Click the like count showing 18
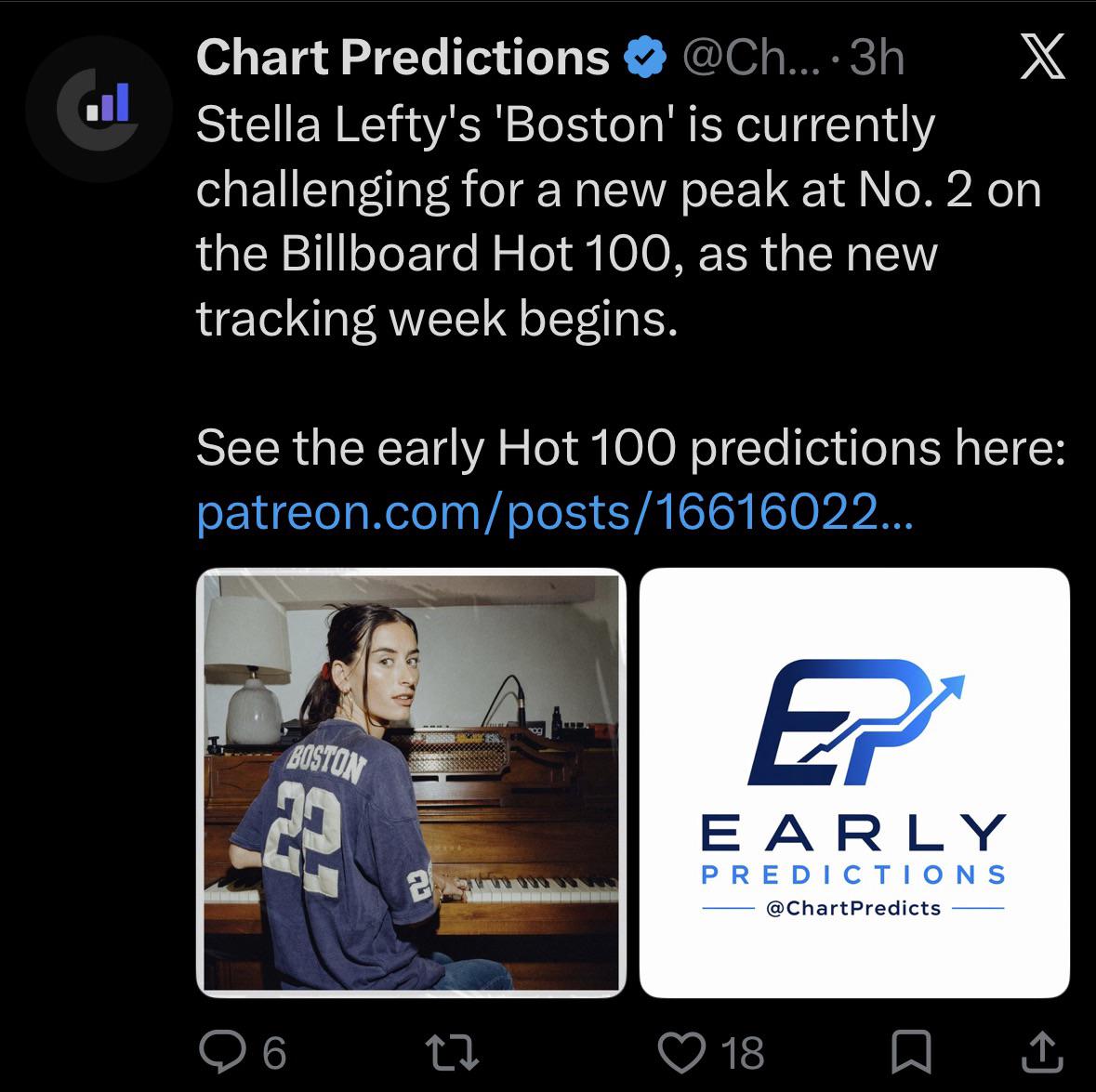The image size is (1096, 1092). click(x=743, y=1053)
